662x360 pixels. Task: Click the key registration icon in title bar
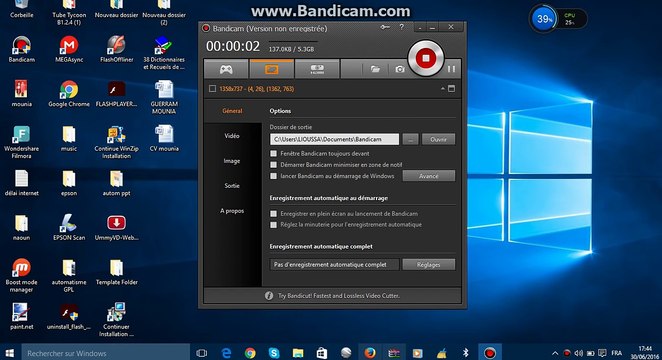tap(385, 27)
